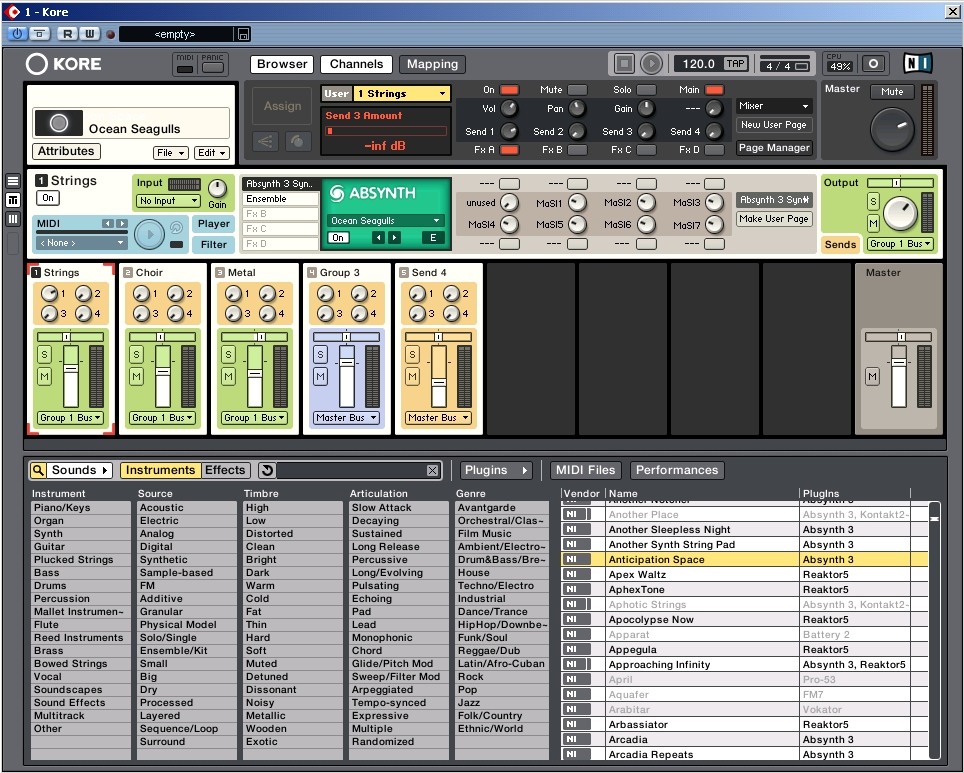Click the routing share icon under Assign
The height and width of the screenshot is (773, 964).
265,142
